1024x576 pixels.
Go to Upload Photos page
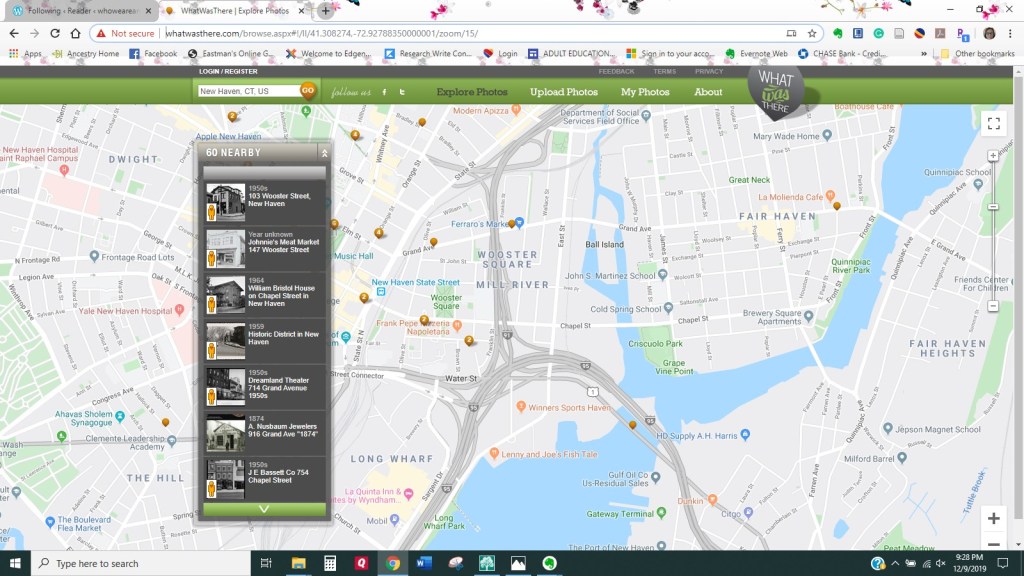[x=564, y=92]
